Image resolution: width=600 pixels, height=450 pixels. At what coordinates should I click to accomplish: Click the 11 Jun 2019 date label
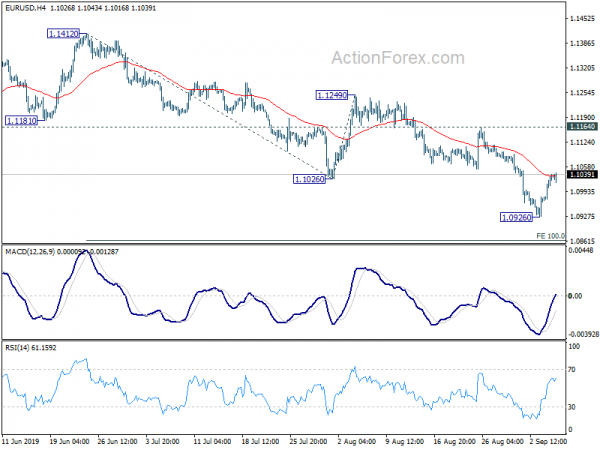20,441
